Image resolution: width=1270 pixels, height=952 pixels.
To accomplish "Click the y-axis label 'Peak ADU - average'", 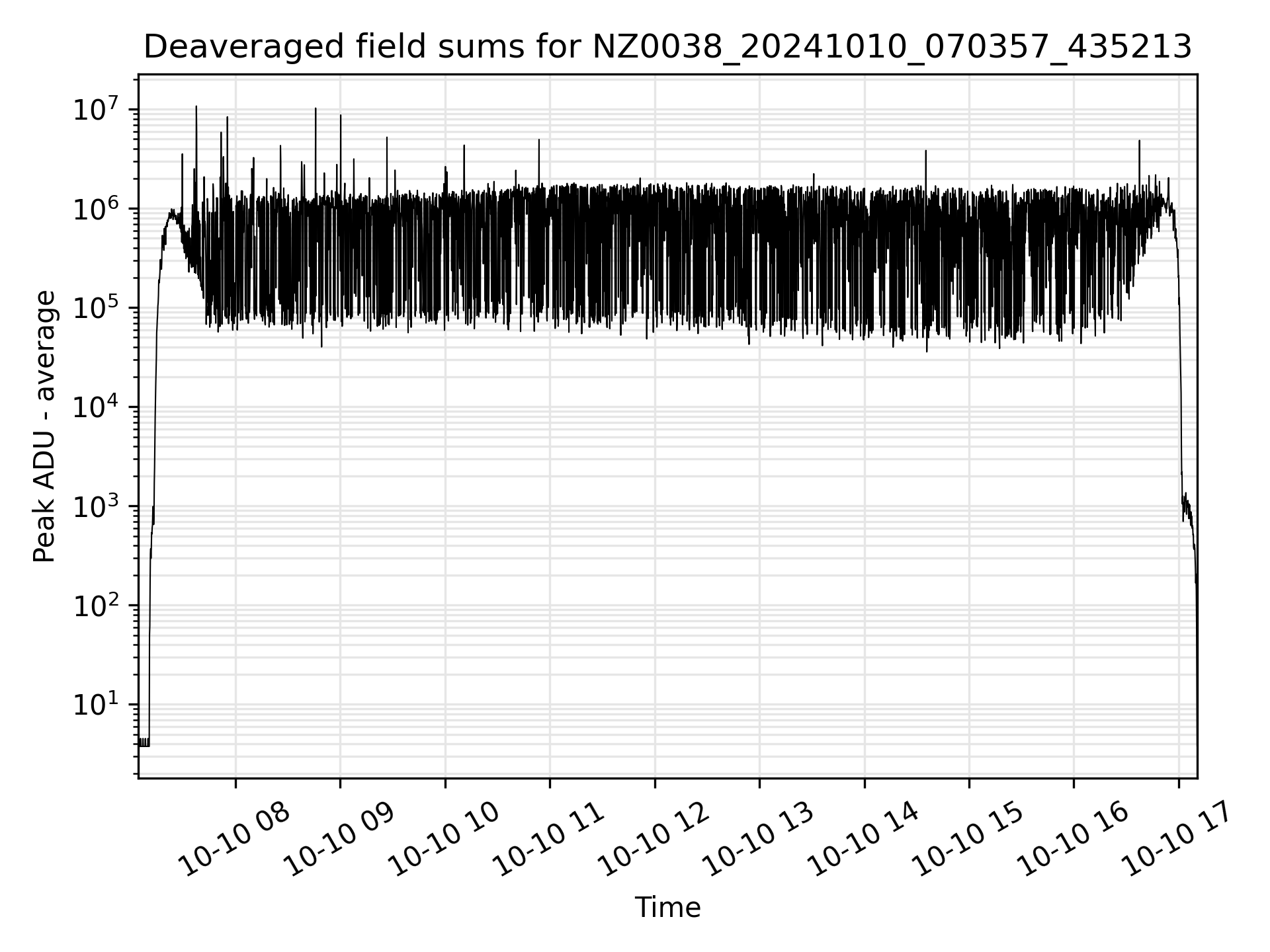I will pyautogui.click(x=44, y=426).
